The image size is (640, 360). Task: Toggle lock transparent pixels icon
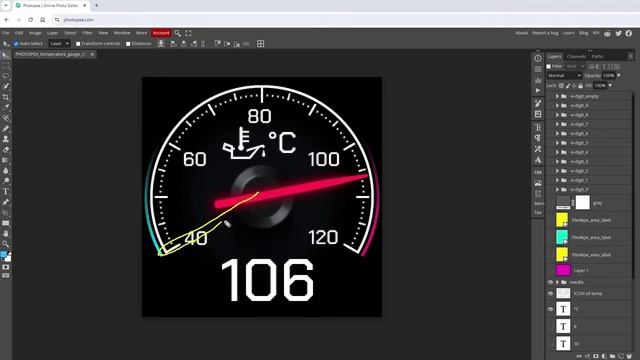tap(561, 86)
